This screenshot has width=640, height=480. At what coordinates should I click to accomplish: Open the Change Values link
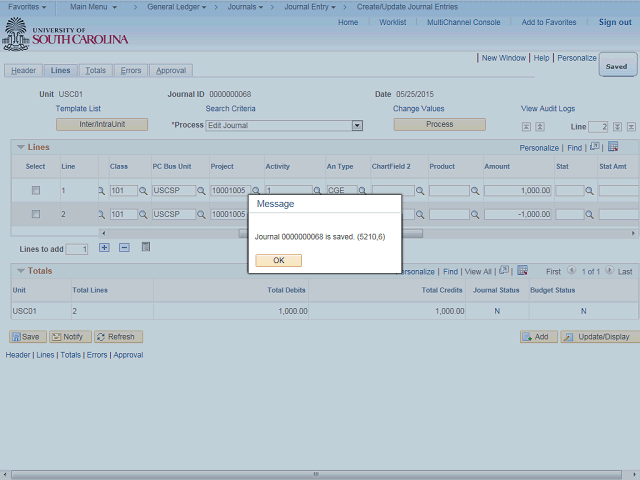pyautogui.click(x=418, y=109)
